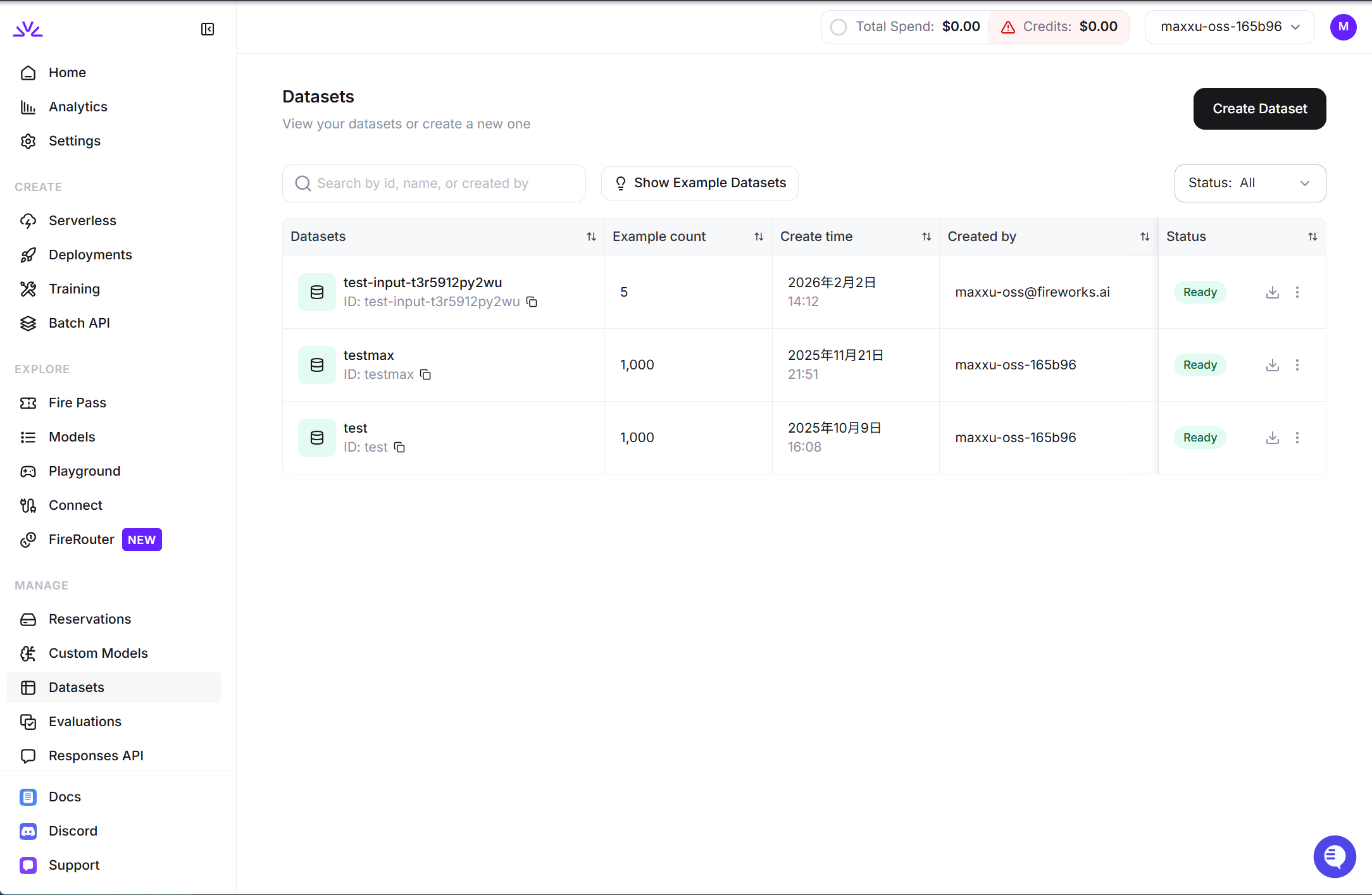Open the test-input-t3r5912py2wu dataset name

(x=423, y=283)
